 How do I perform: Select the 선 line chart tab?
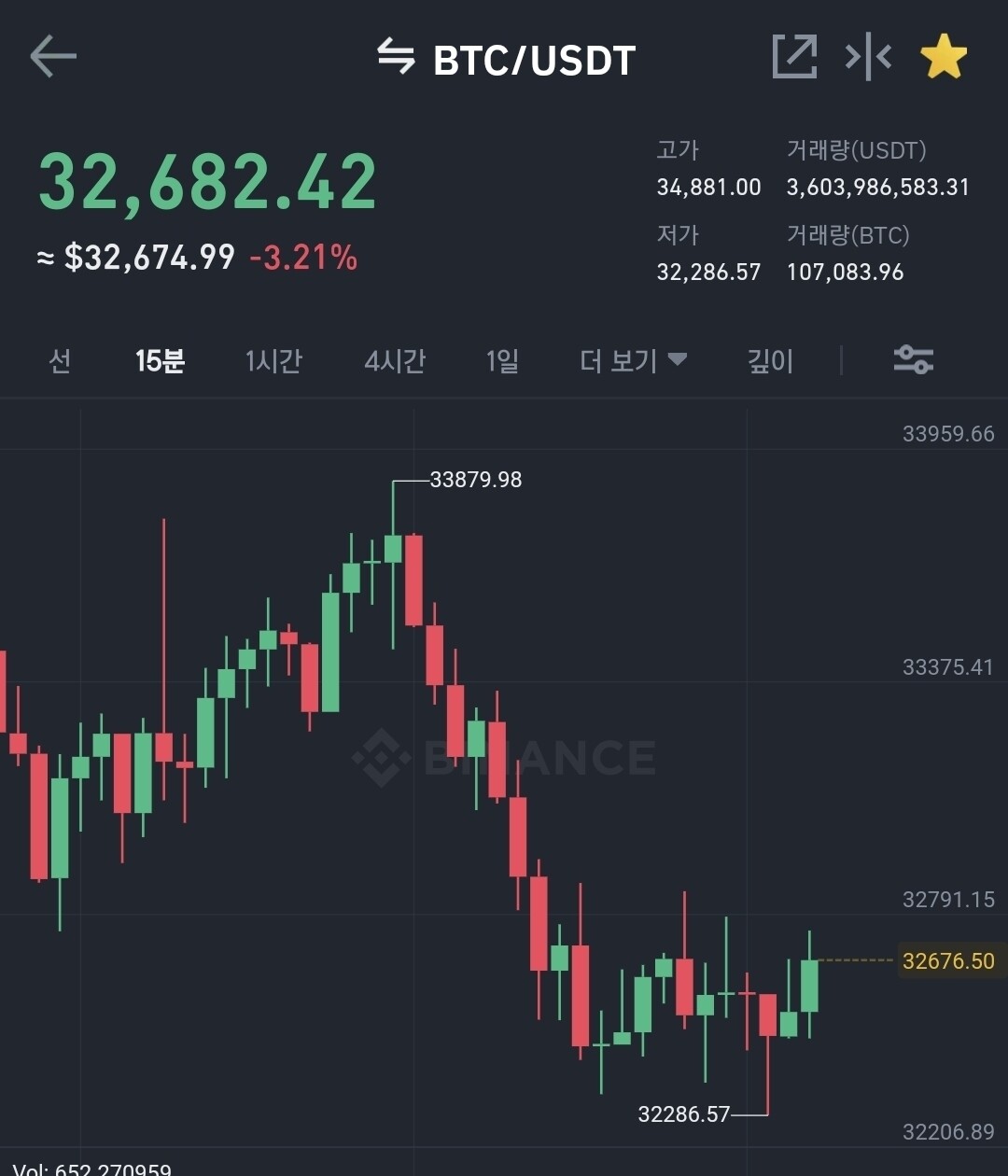(60, 360)
